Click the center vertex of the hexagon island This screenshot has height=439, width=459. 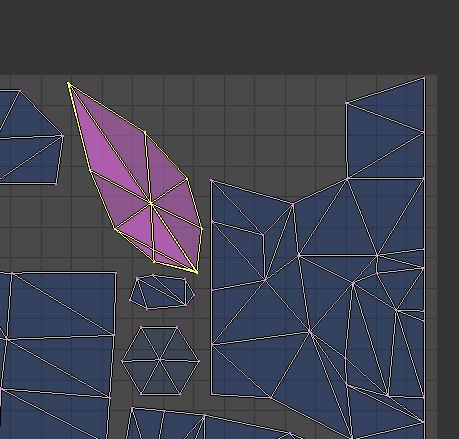pos(160,360)
